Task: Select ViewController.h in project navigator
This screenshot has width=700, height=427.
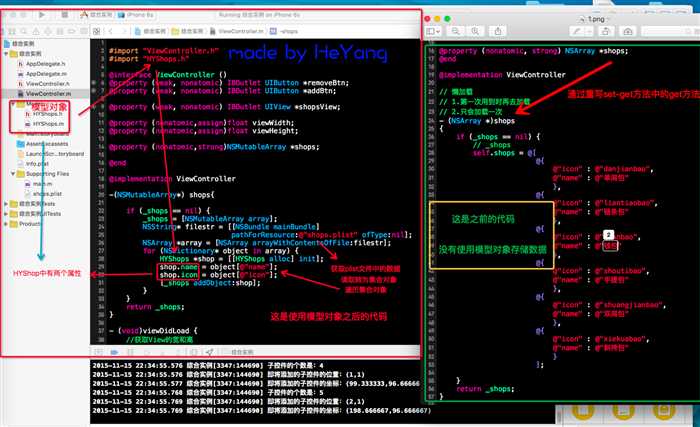Action: [x=43, y=84]
